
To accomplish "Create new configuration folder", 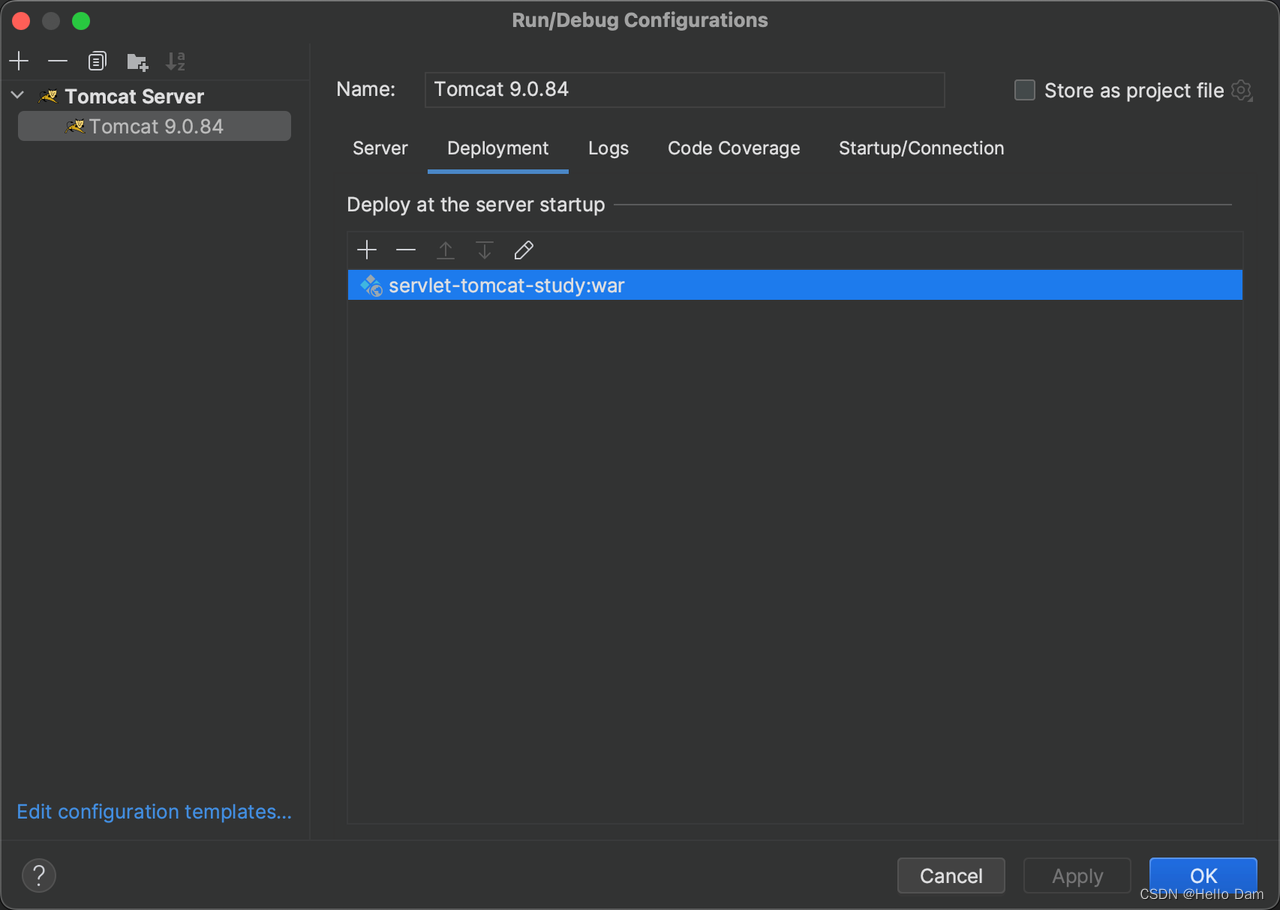I will (x=138, y=62).
